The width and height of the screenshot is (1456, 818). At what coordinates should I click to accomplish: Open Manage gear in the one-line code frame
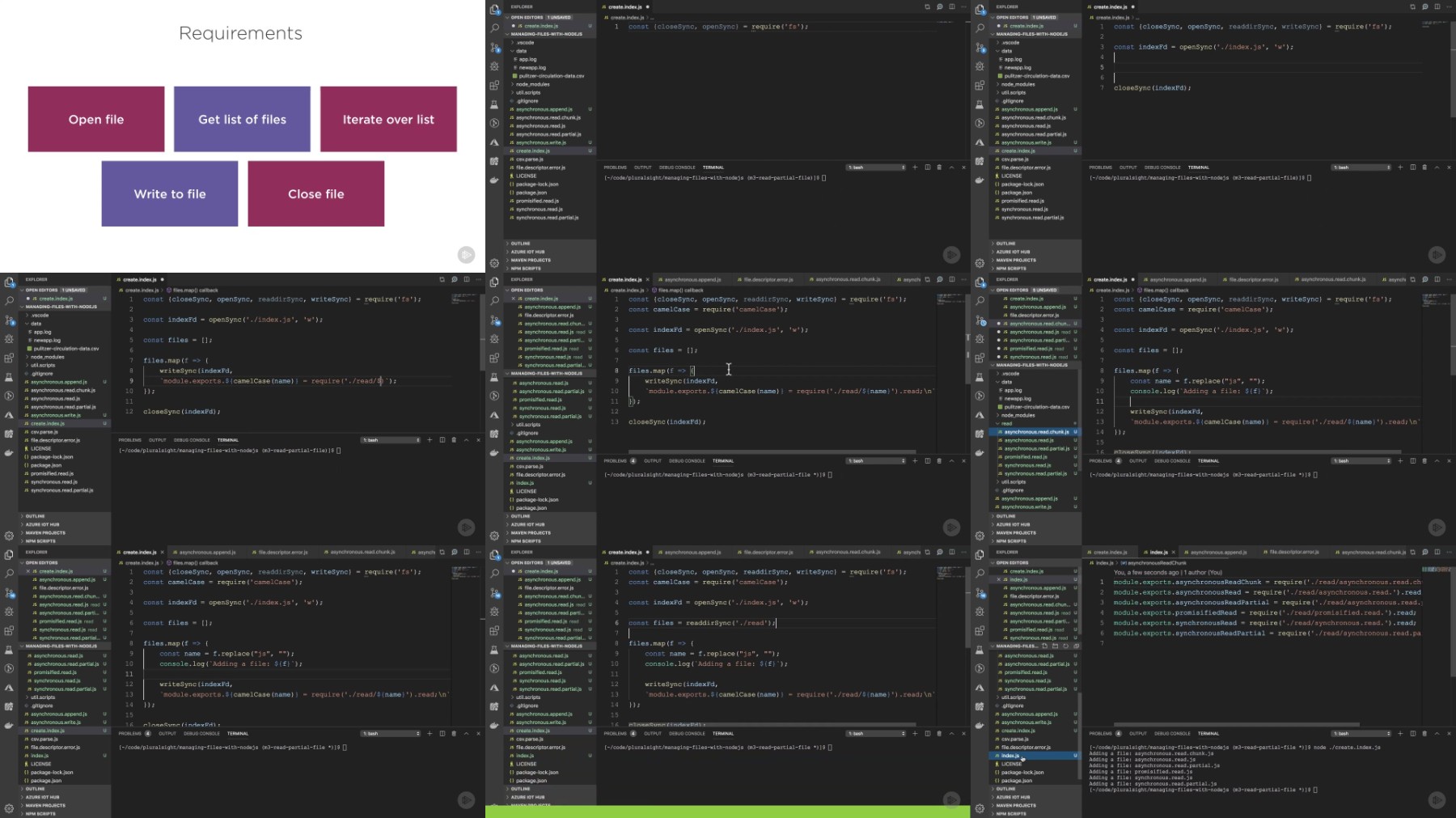(x=494, y=263)
